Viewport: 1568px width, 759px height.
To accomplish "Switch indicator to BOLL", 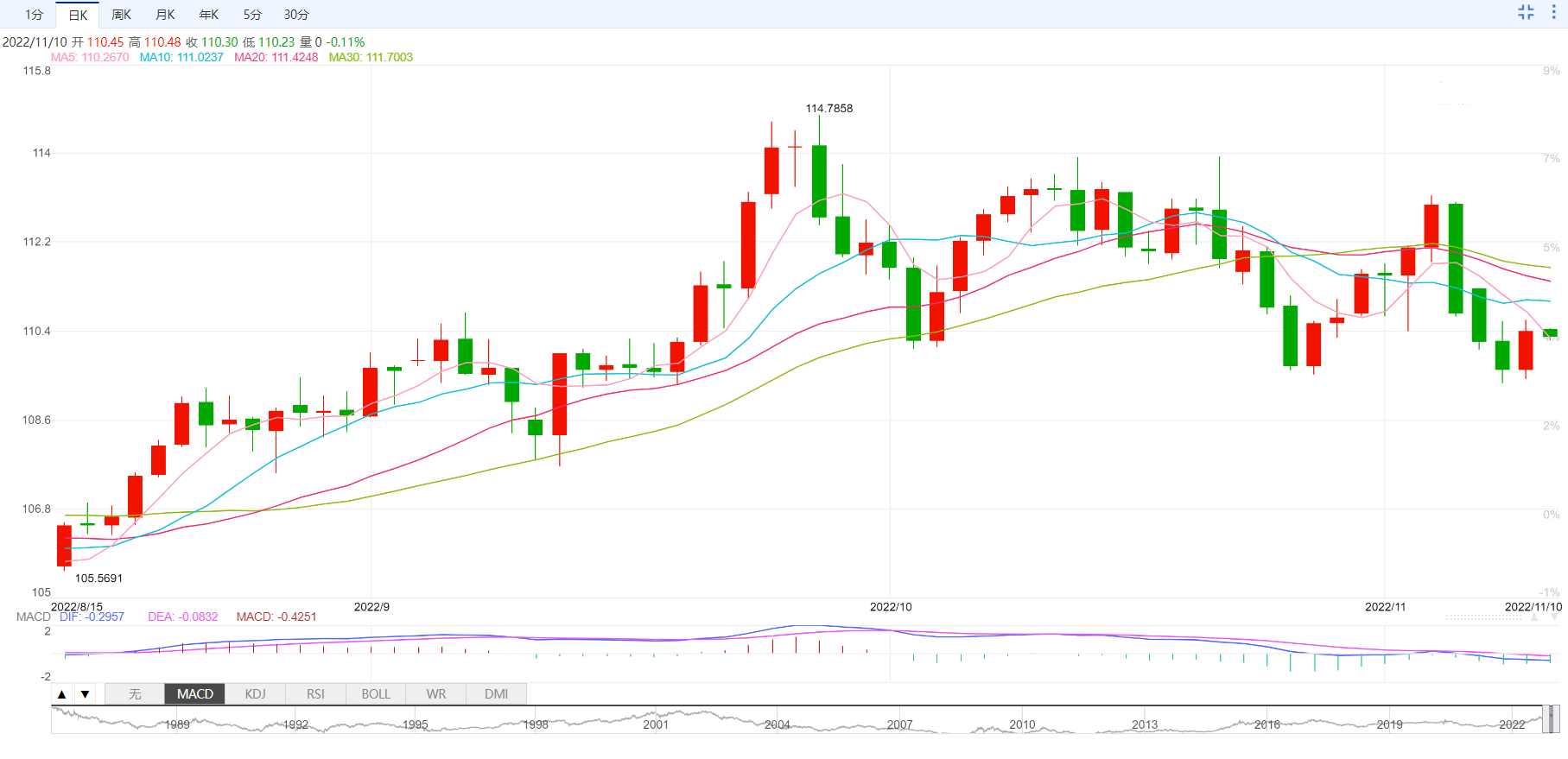I will coord(376,694).
